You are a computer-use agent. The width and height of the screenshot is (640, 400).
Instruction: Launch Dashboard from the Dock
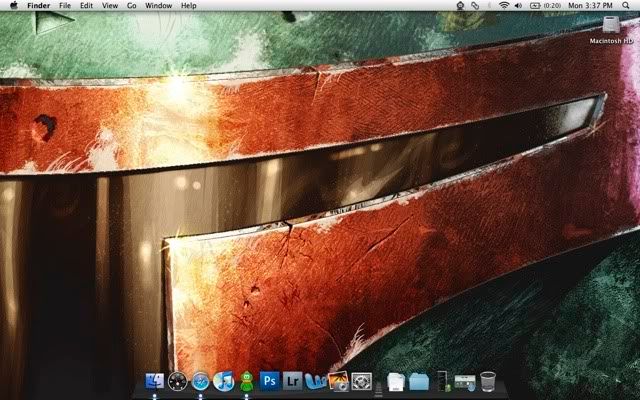tap(178, 381)
